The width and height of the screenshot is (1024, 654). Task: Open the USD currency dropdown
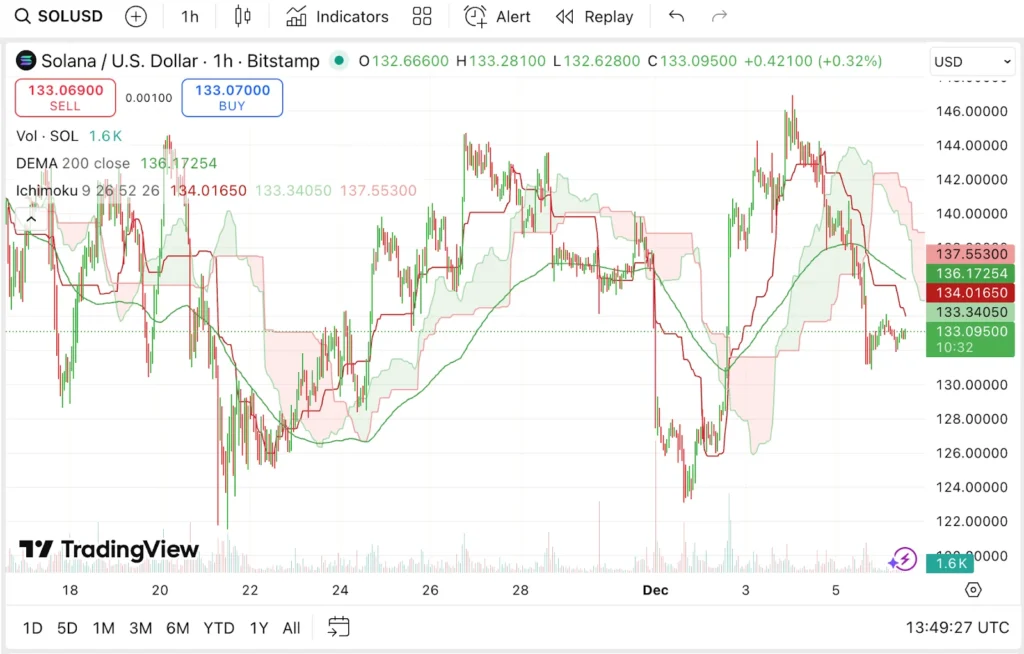(x=972, y=62)
